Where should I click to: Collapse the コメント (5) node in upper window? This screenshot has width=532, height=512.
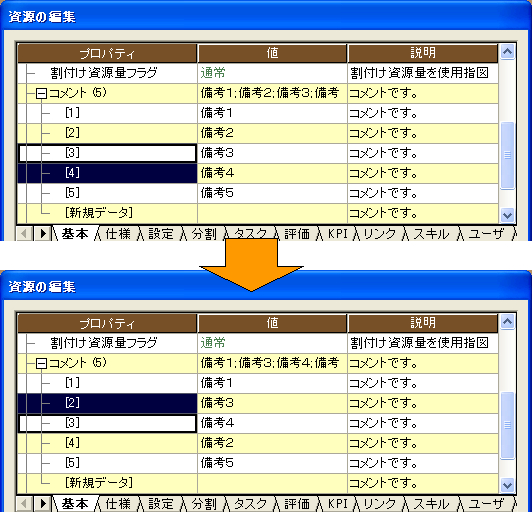pos(41,93)
